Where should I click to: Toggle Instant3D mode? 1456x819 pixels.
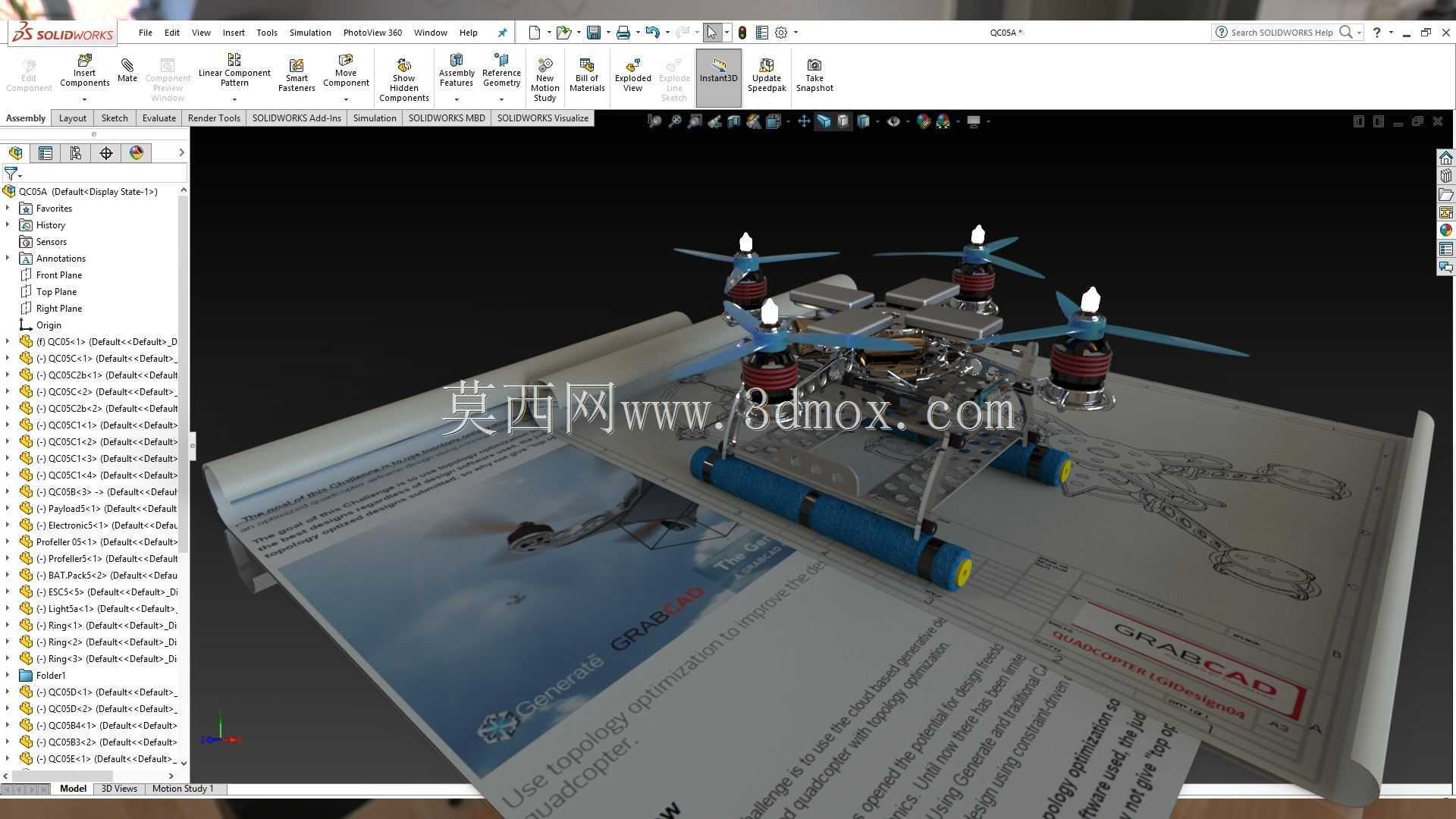tap(719, 77)
